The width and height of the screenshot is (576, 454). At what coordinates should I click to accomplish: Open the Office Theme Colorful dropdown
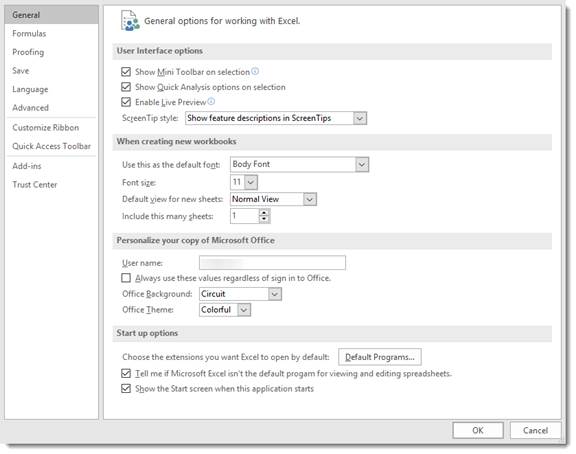tap(225, 310)
